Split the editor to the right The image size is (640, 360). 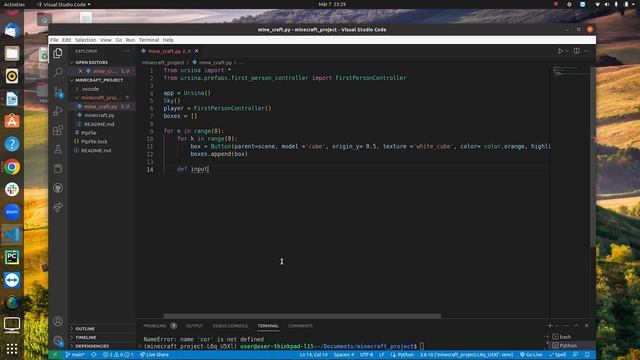576,51
